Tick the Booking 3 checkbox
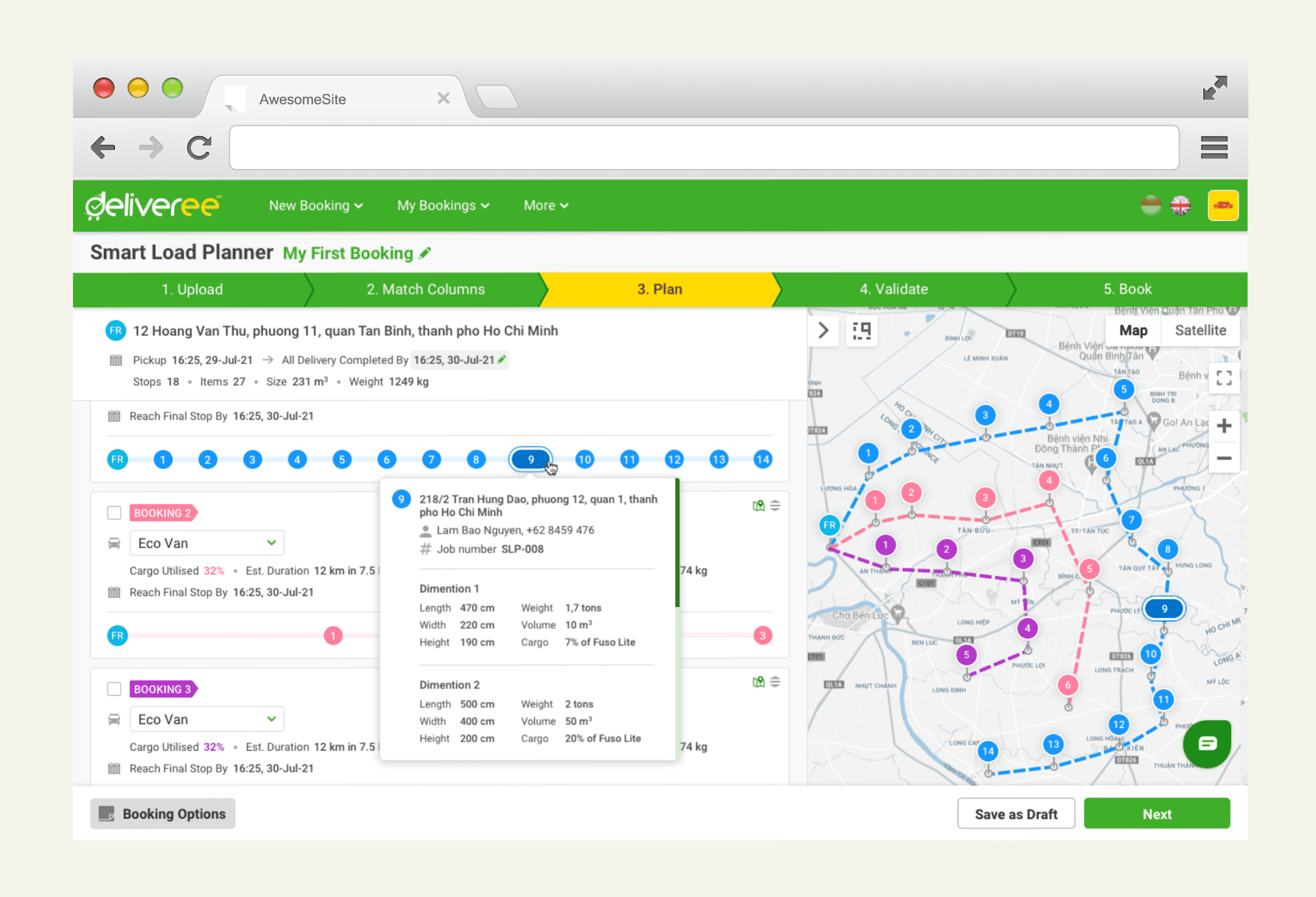This screenshot has height=897, width=1316. [115, 689]
